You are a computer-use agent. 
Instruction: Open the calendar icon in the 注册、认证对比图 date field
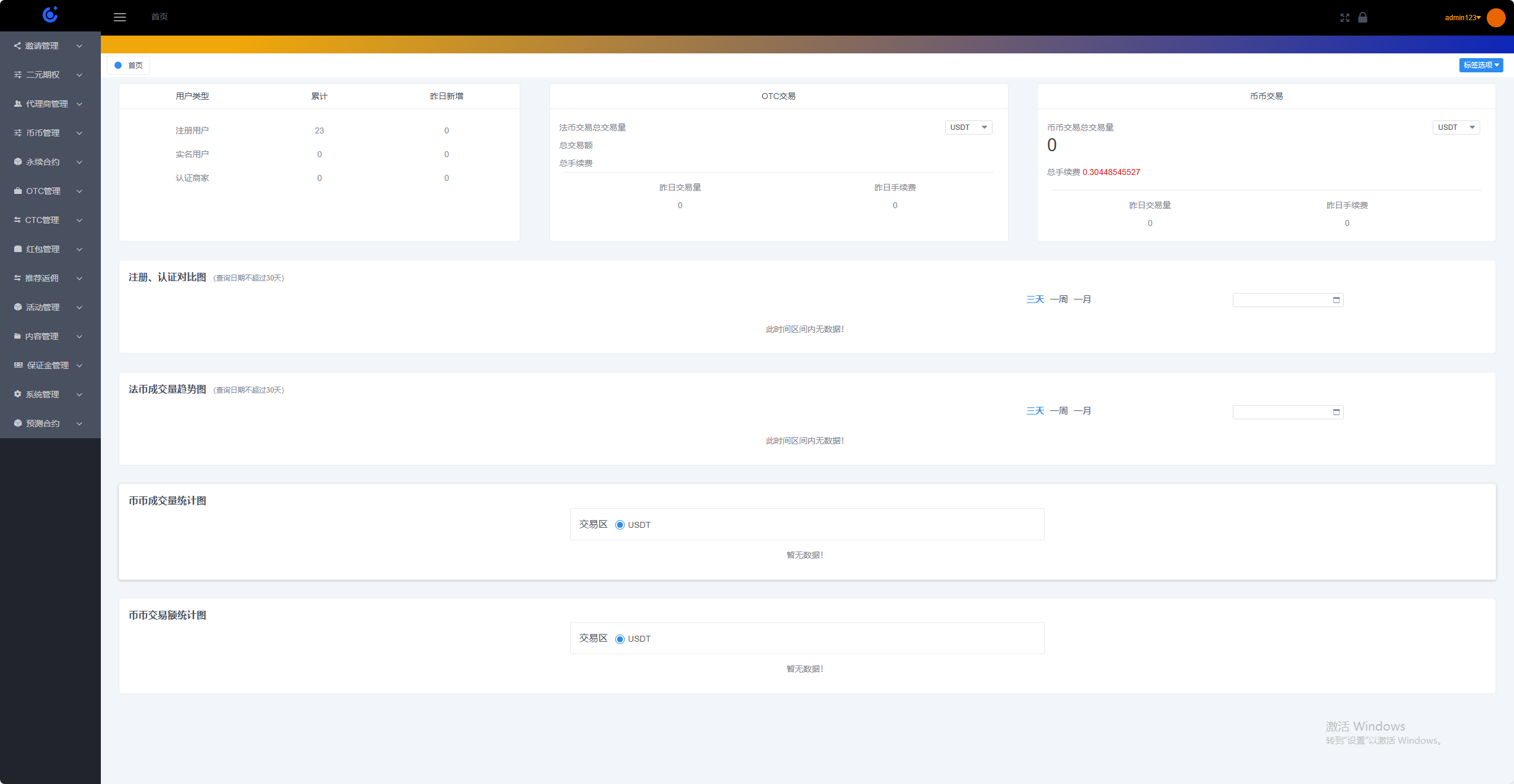tap(1336, 300)
